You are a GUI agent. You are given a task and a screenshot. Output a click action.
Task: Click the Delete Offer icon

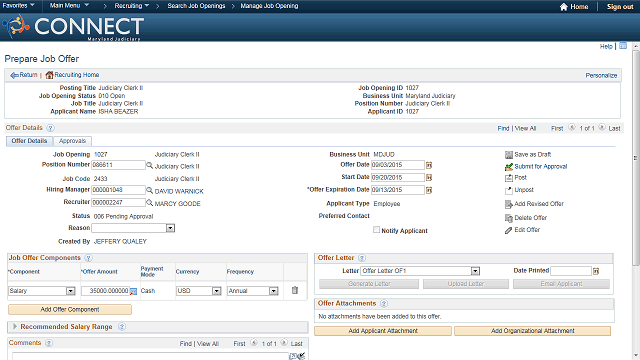pos(509,218)
